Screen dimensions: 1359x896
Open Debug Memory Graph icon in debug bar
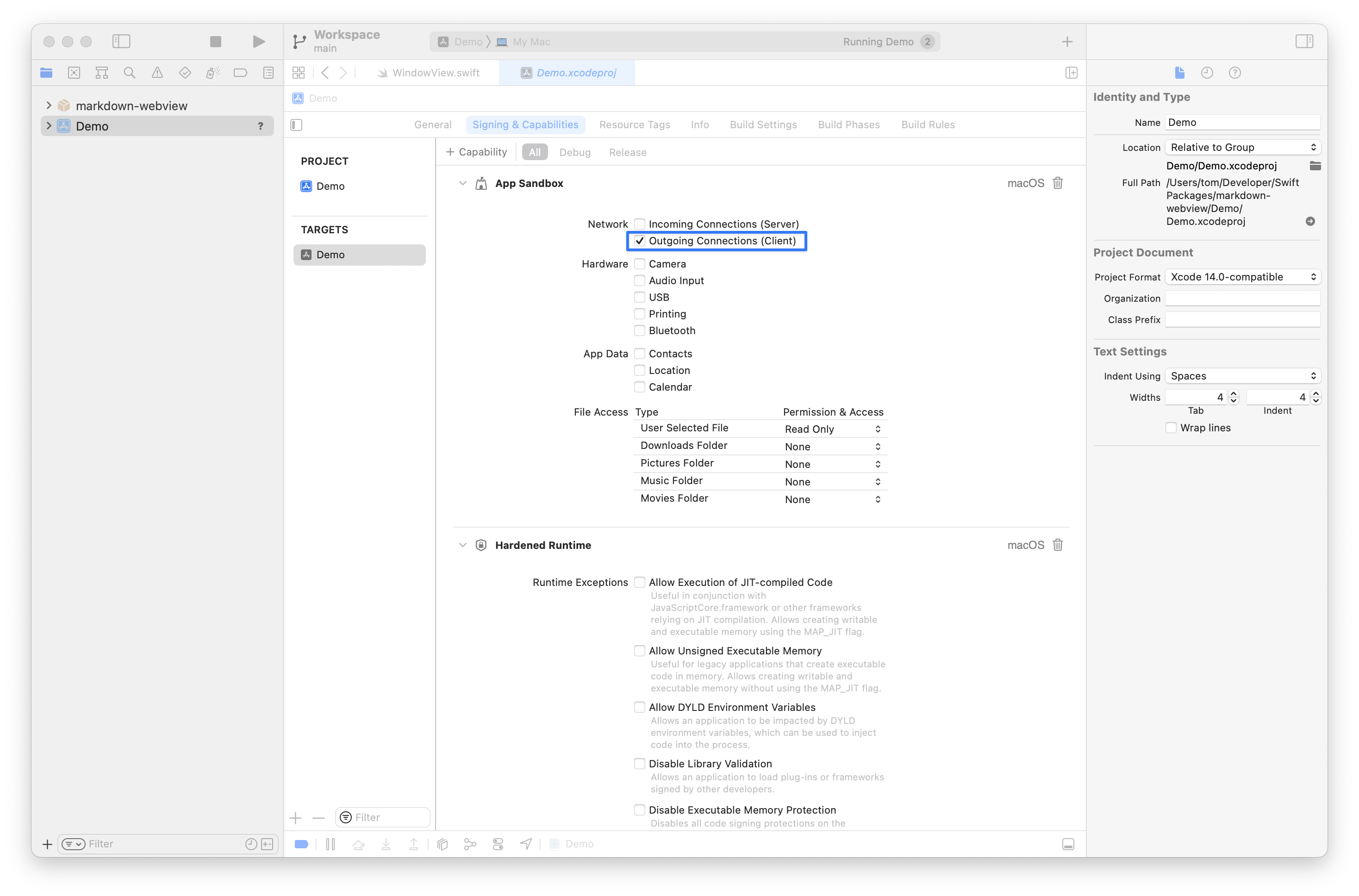(470, 843)
